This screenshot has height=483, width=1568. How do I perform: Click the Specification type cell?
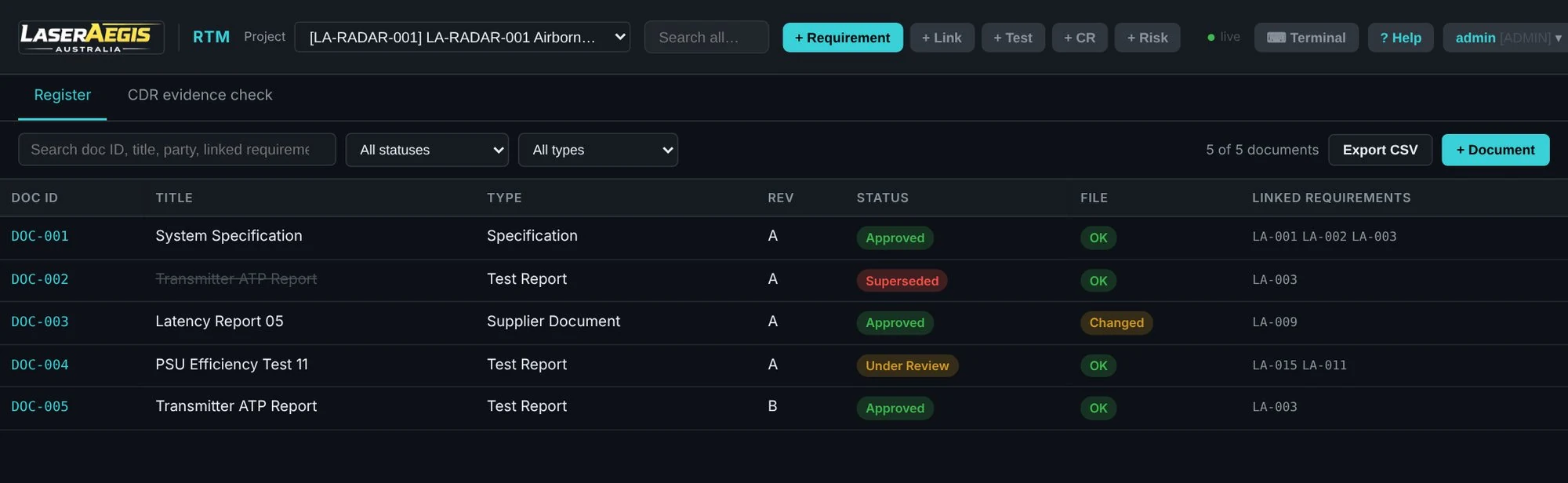pyautogui.click(x=532, y=236)
